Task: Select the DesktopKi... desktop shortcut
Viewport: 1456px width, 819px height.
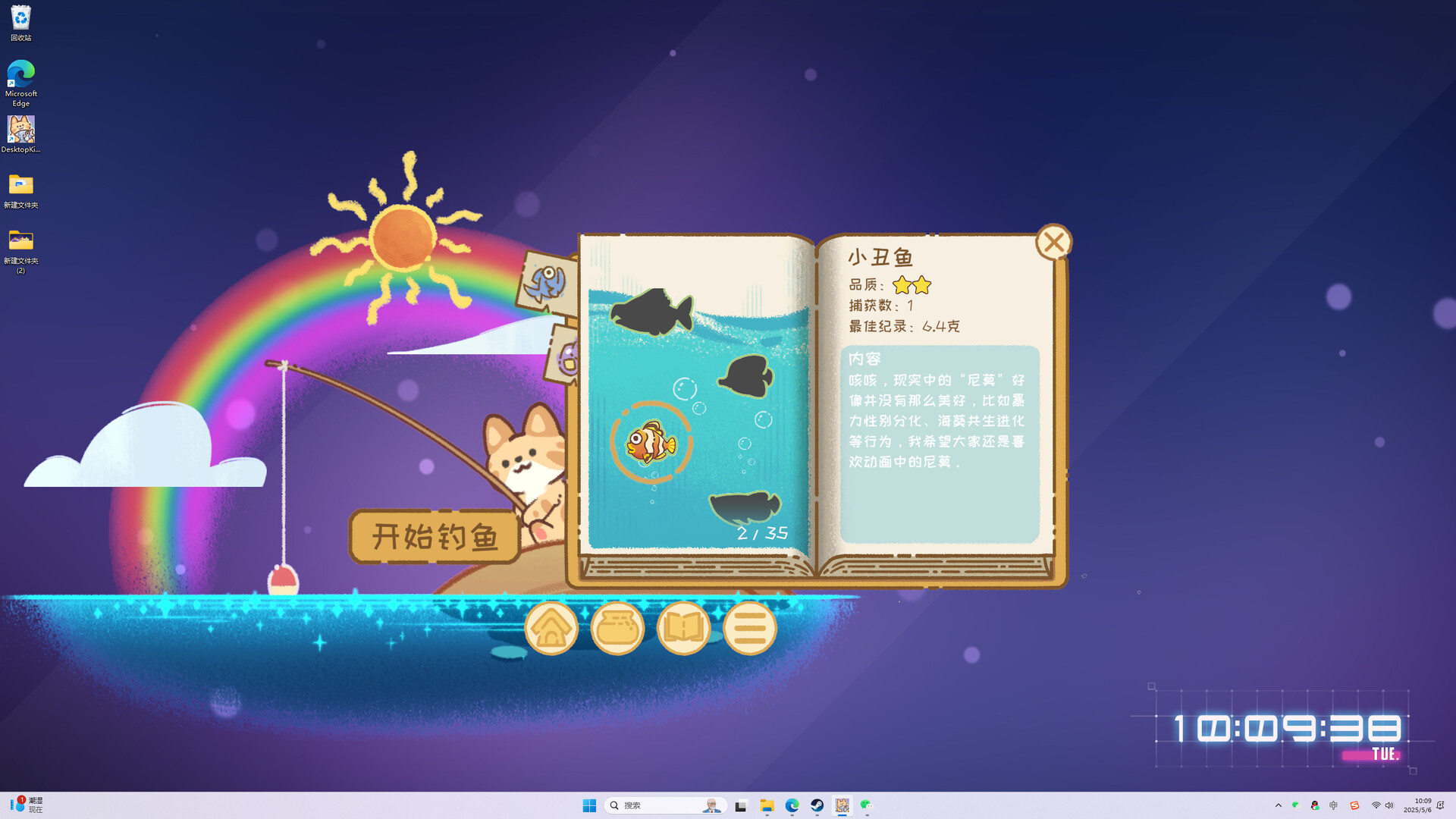Action: coord(20,134)
